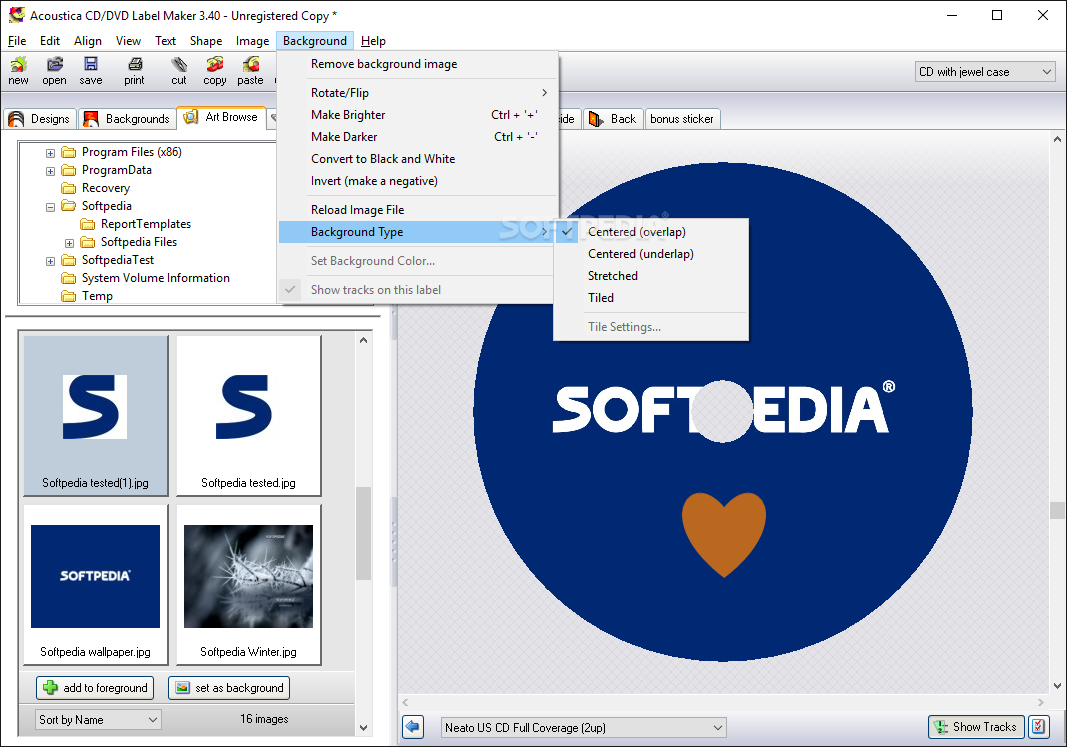This screenshot has width=1067, height=747.
Task: Open the File menu
Action: click(x=17, y=41)
